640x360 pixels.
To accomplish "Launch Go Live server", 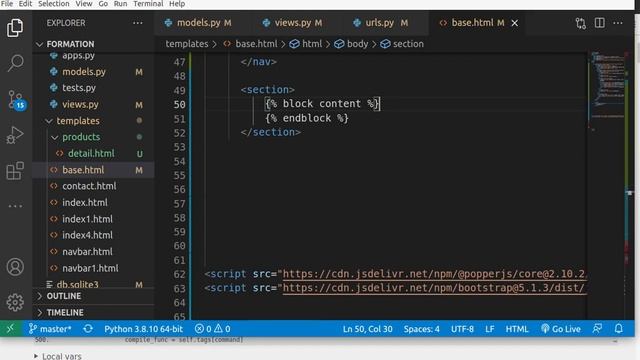I will pos(560,329).
